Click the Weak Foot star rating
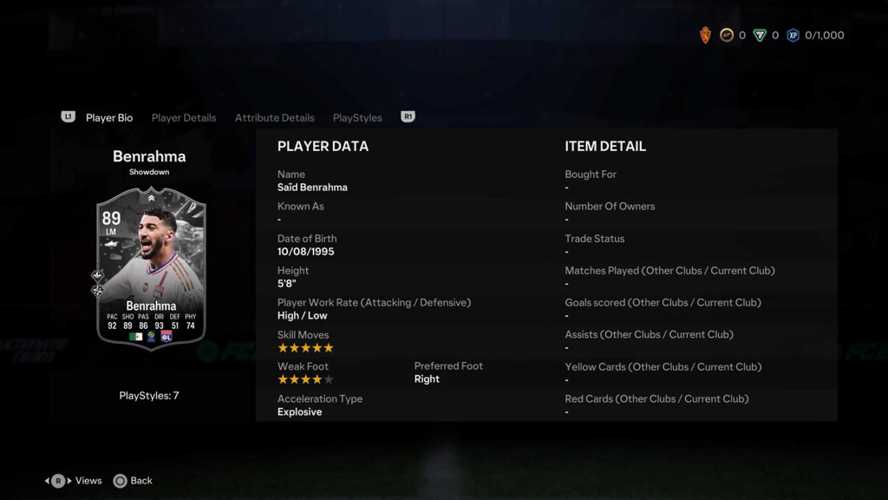888x500 pixels. coord(306,379)
